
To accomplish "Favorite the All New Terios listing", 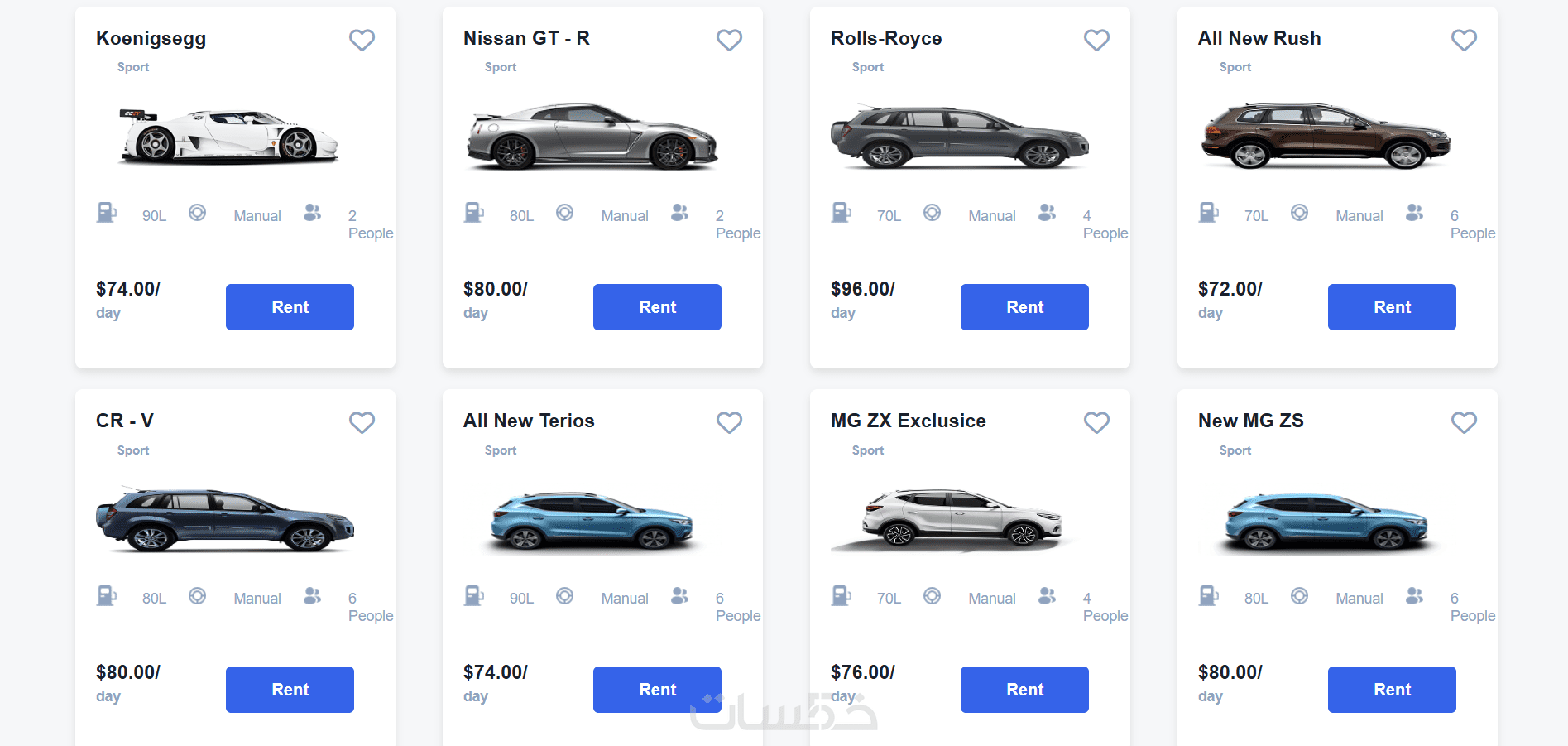I will 729,422.
